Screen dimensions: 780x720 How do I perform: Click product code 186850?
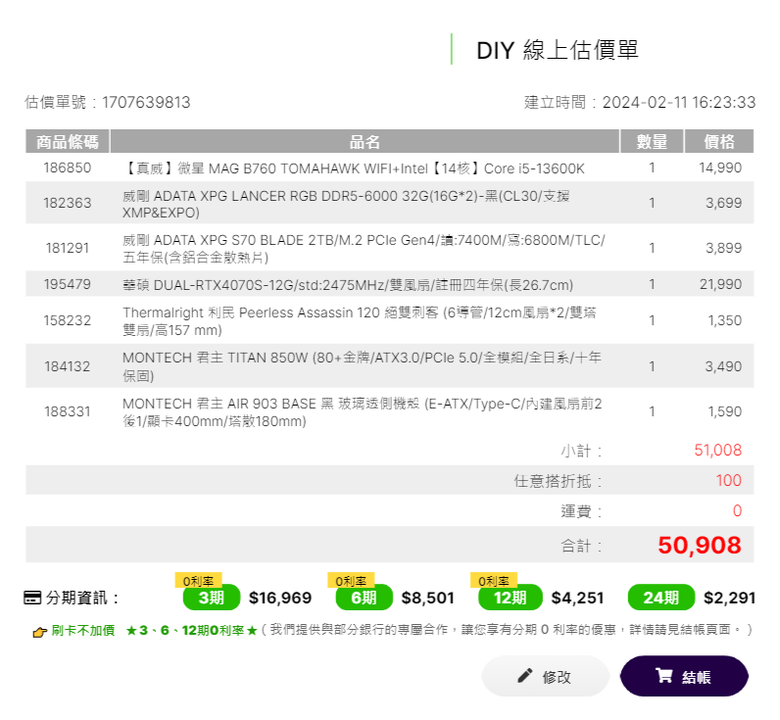(67, 168)
